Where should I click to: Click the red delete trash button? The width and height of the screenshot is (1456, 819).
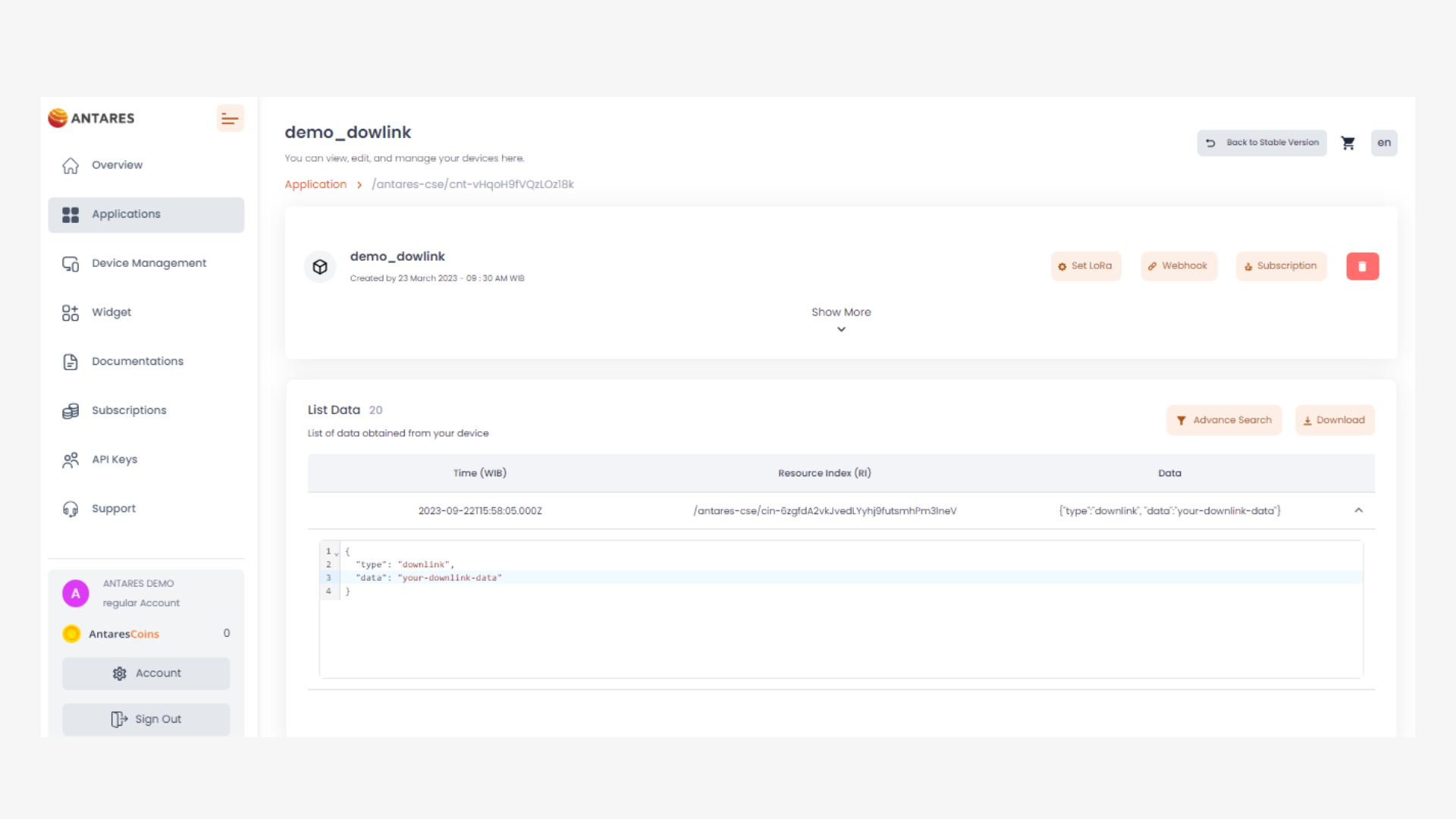1362,266
